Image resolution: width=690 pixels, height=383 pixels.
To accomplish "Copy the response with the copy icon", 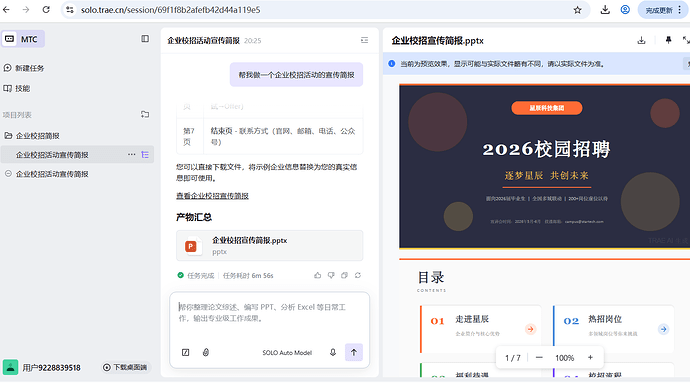I will [x=344, y=275].
